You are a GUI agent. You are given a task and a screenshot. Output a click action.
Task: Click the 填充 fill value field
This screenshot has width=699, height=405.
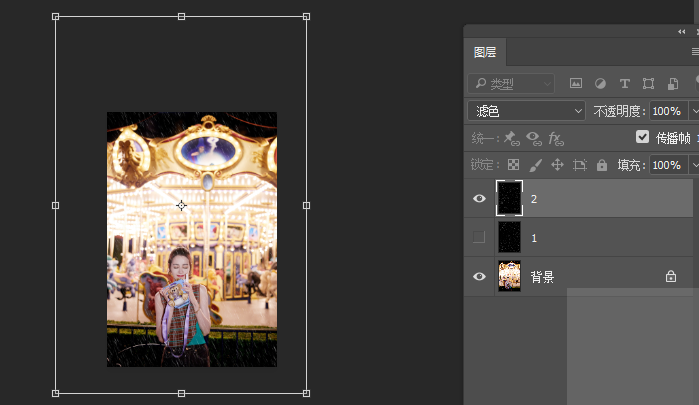tap(667, 165)
